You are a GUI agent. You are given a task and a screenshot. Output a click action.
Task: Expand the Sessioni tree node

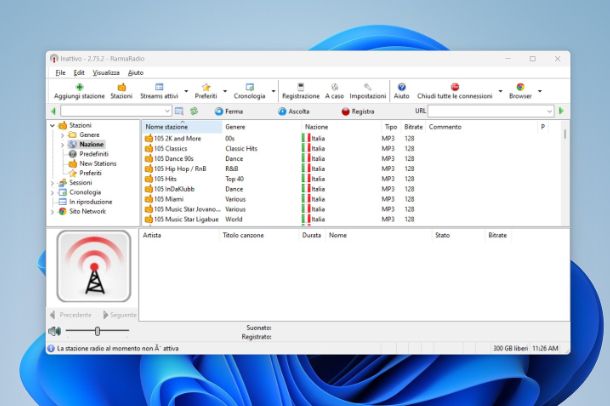(53, 183)
